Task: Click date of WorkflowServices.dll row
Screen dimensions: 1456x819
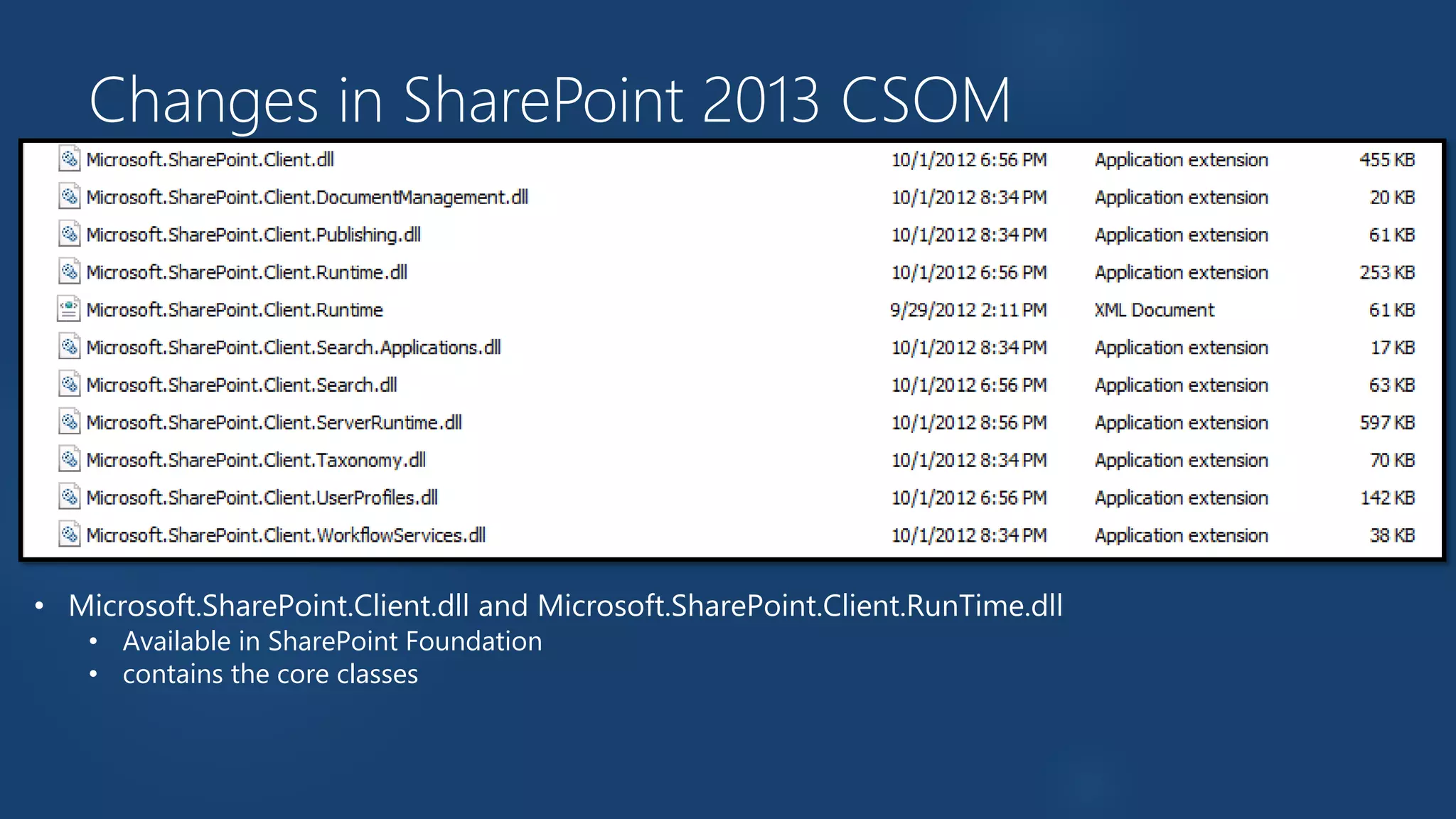Action: click(x=969, y=535)
